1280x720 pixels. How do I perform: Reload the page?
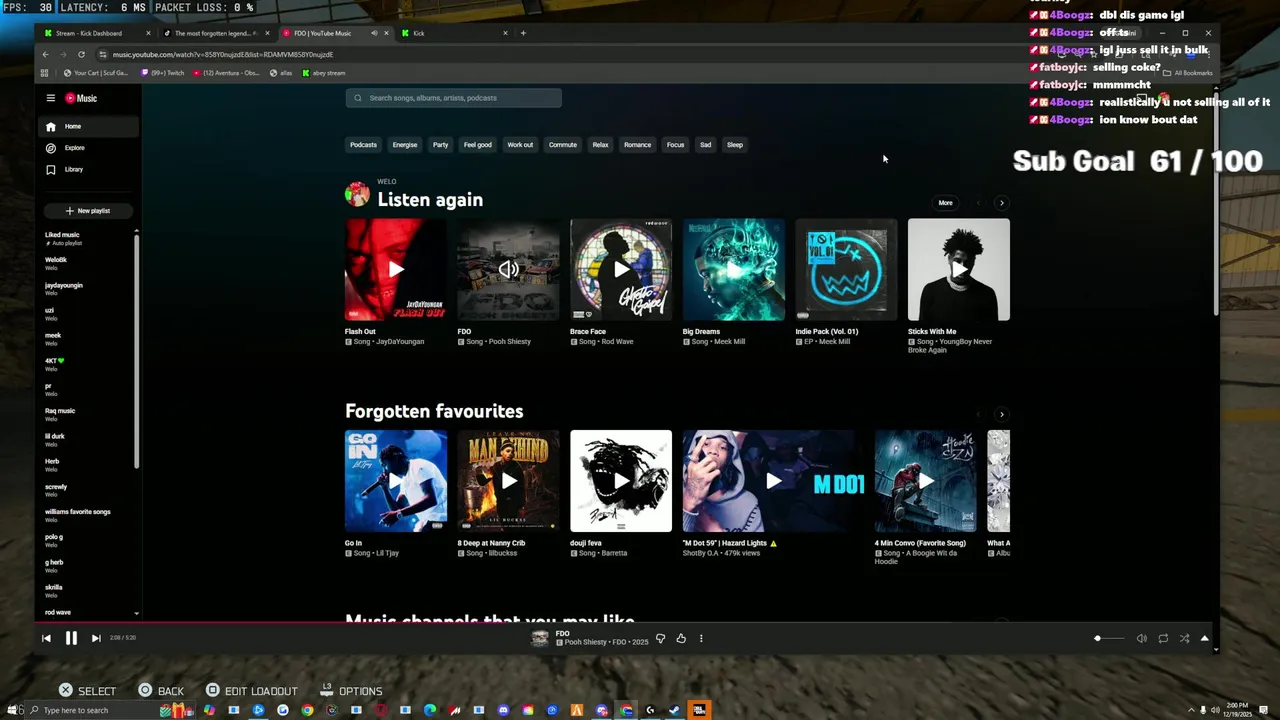81,54
